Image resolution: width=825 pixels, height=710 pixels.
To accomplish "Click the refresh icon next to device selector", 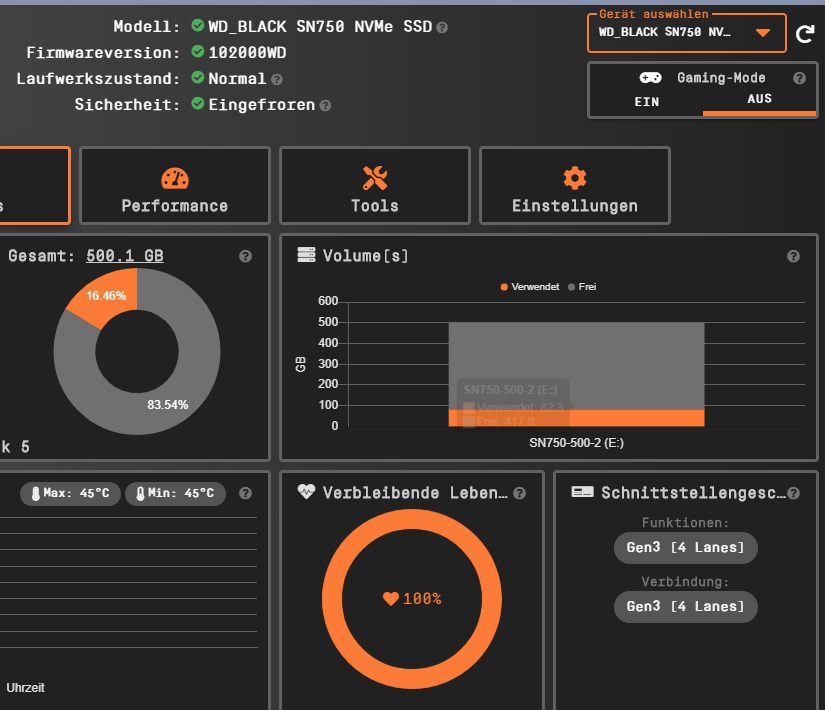I will pyautogui.click(x=805, y=35).
